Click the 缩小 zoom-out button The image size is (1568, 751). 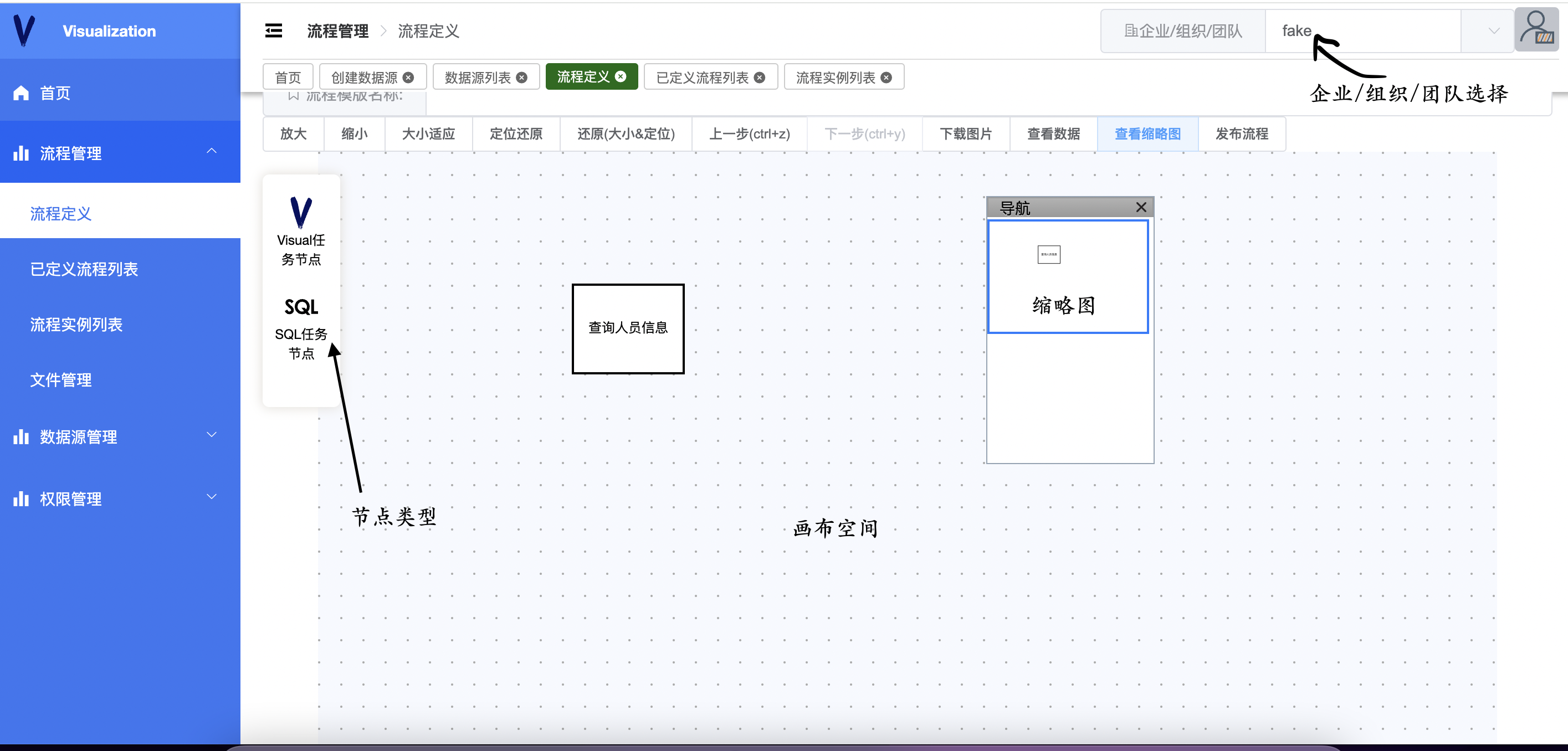354,134
